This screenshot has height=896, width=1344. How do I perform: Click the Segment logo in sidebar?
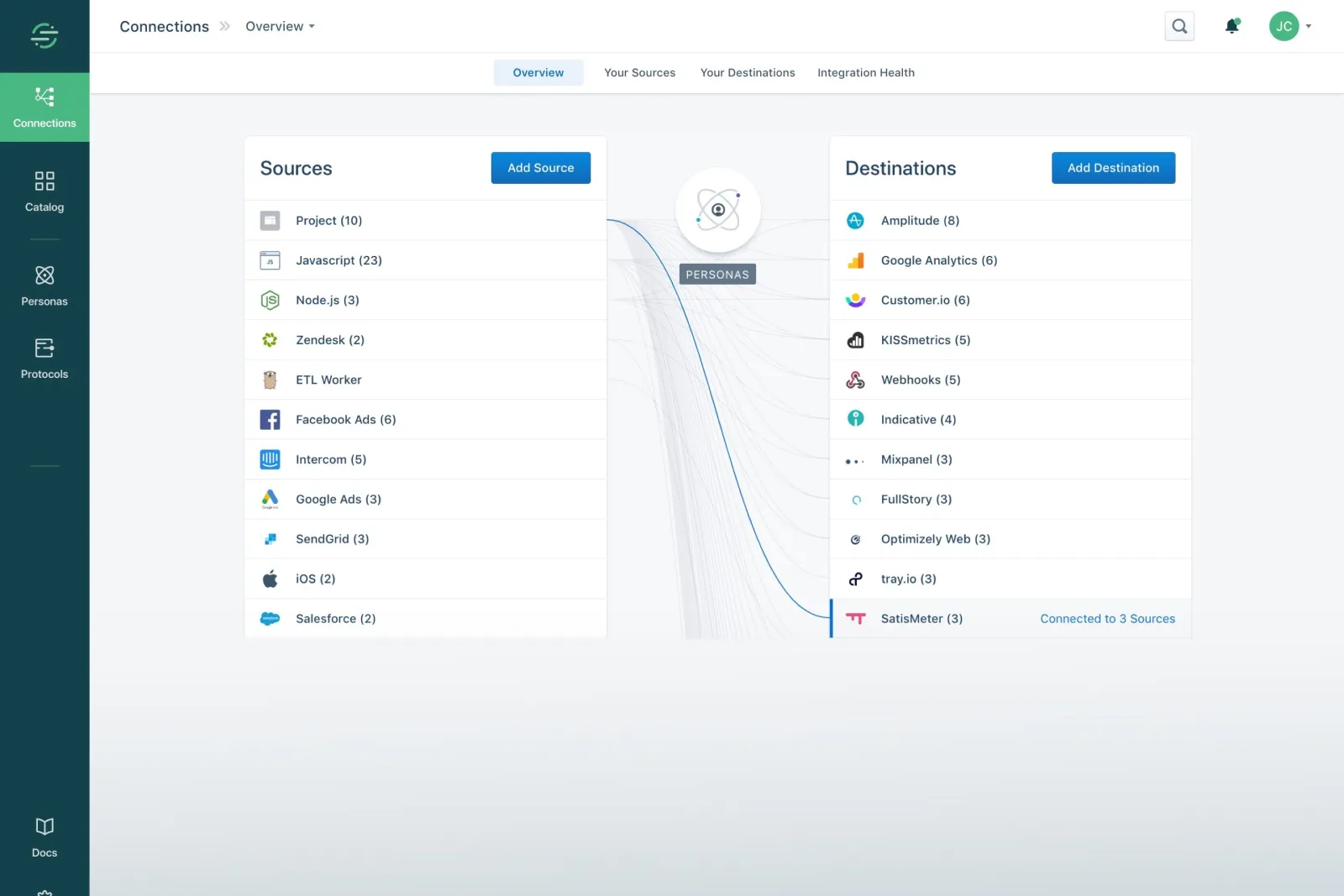(45, 35)
